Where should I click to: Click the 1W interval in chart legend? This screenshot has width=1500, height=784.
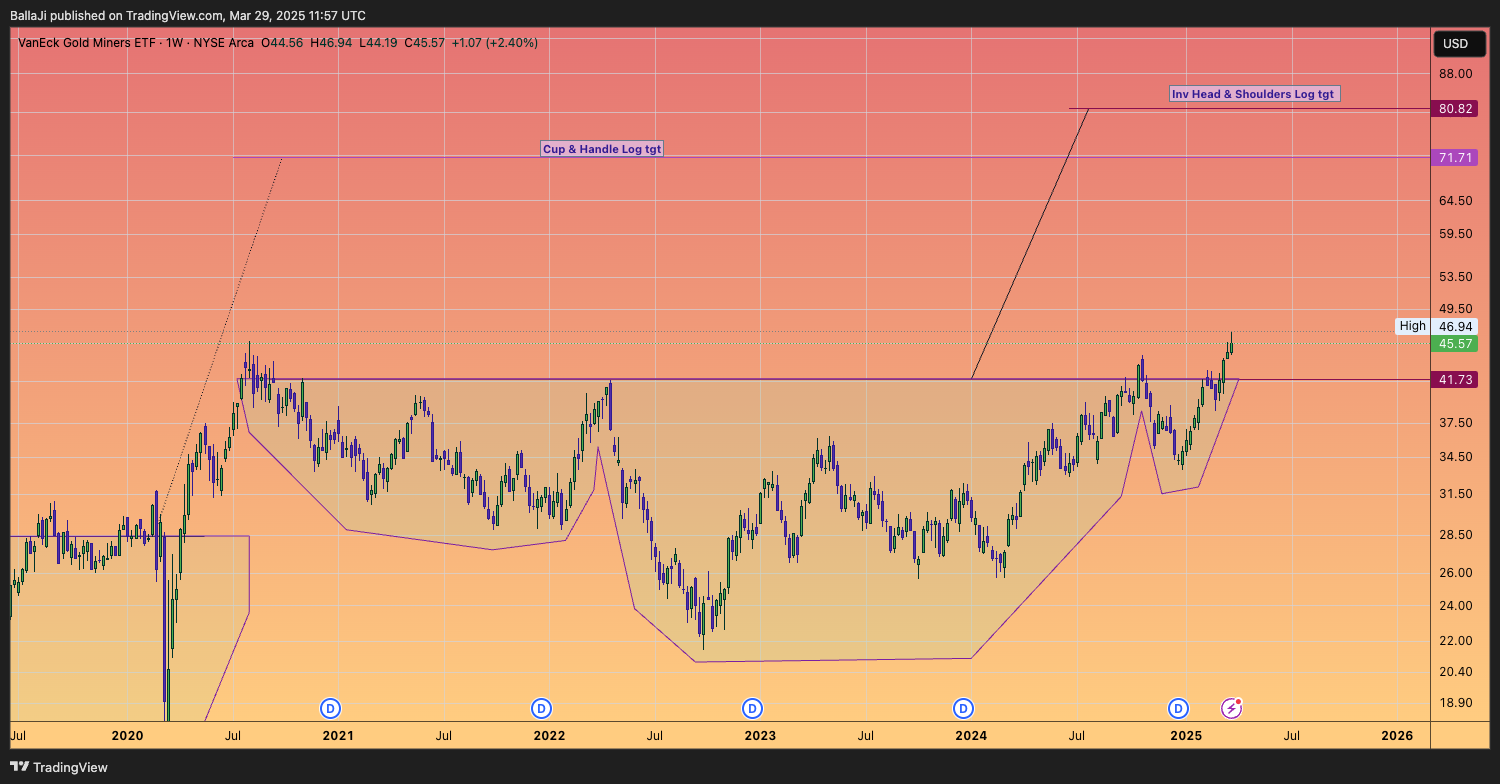pyautogui.click(x=176, y=43)
